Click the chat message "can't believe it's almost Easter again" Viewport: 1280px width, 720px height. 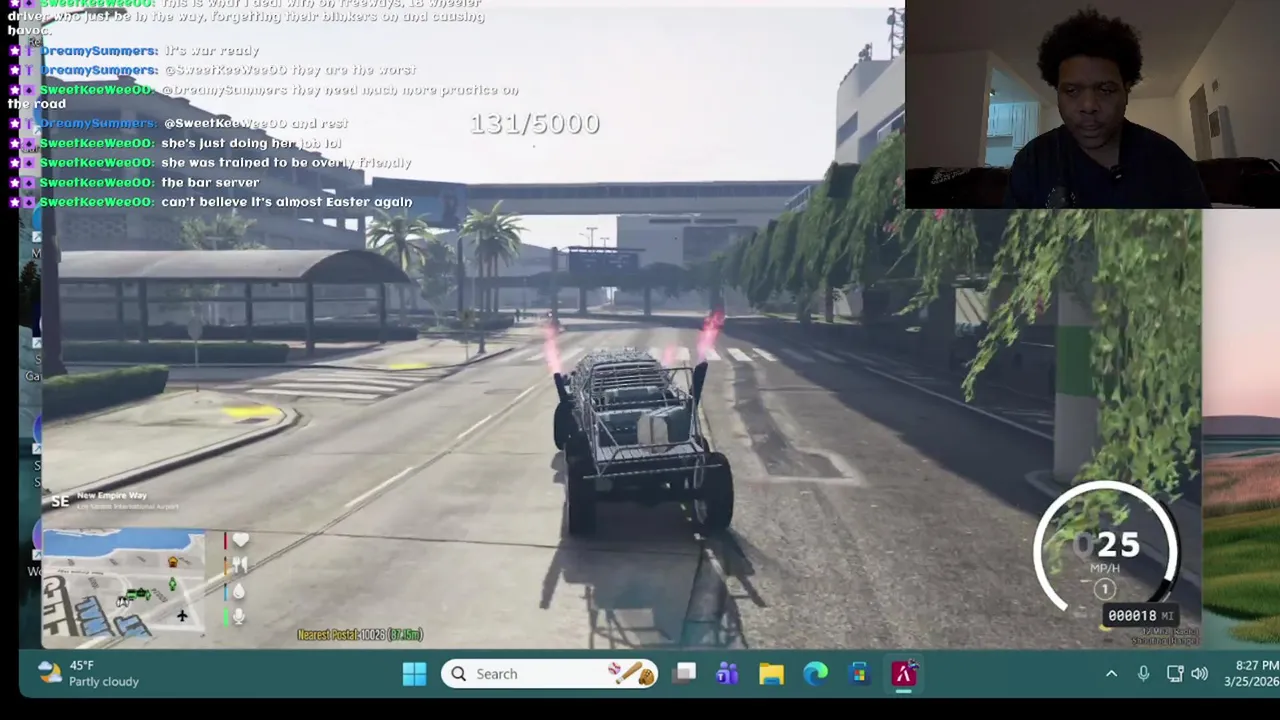coord(287,202)
